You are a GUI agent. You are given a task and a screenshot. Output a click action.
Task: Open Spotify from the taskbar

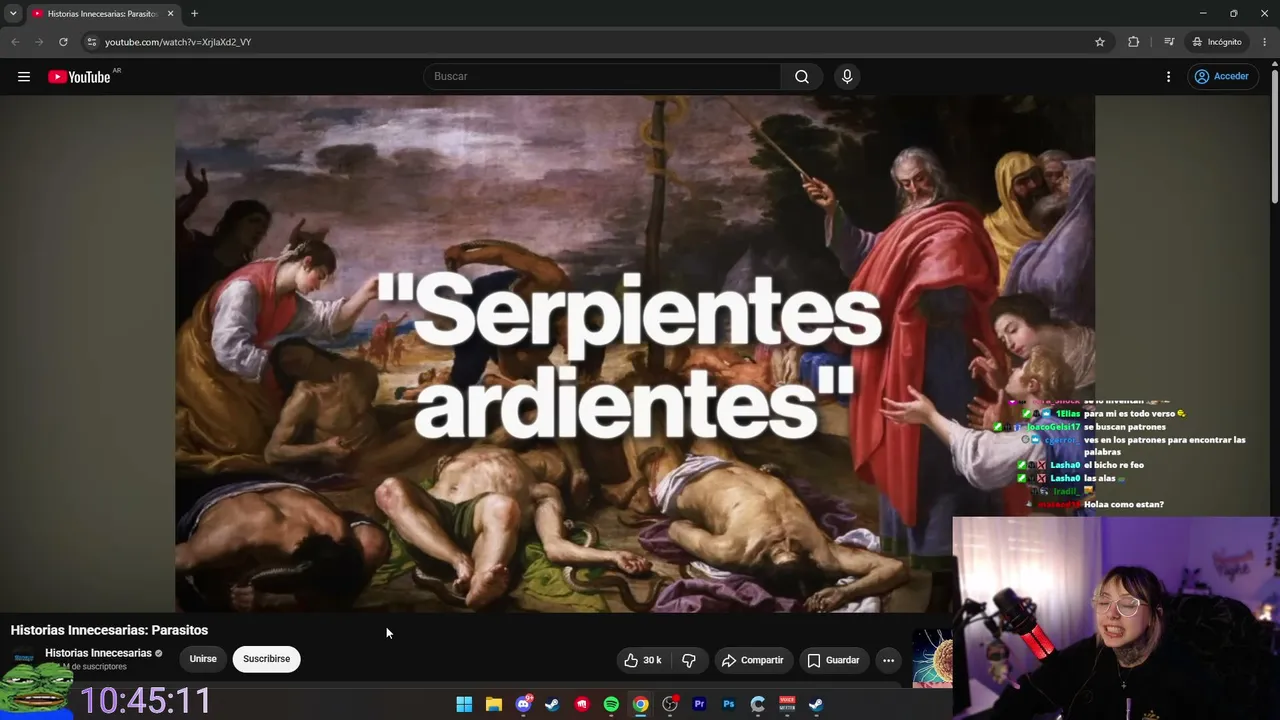click(x=611, y=704)
